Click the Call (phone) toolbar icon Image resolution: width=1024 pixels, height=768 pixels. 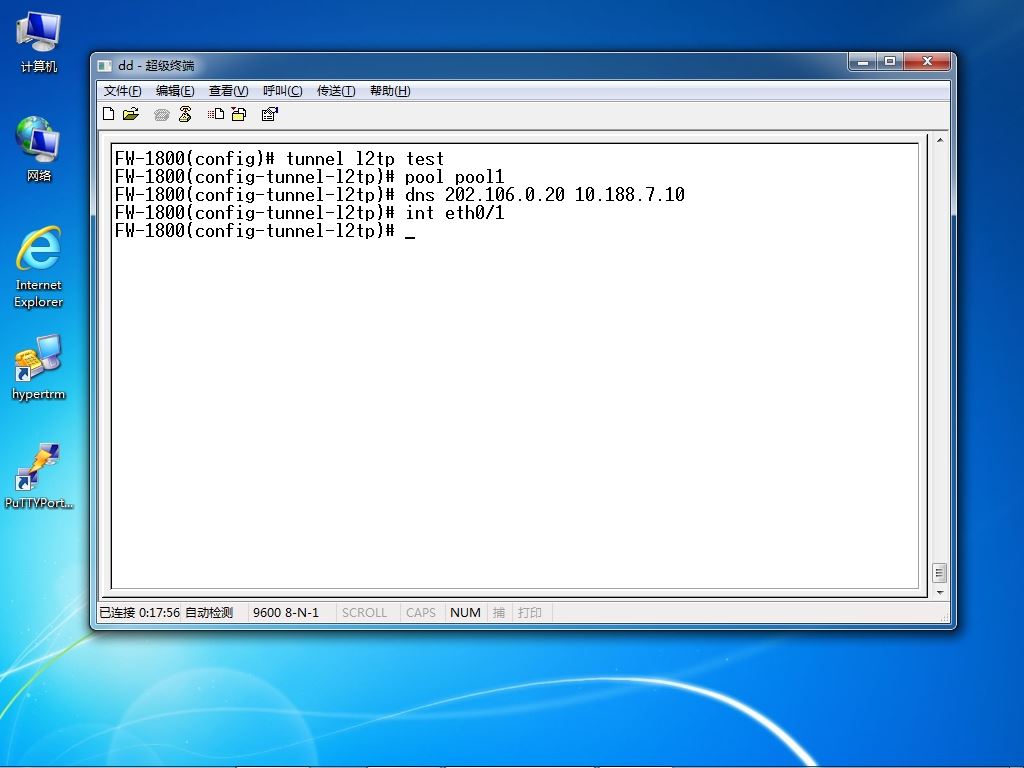[x=161, y=115]
